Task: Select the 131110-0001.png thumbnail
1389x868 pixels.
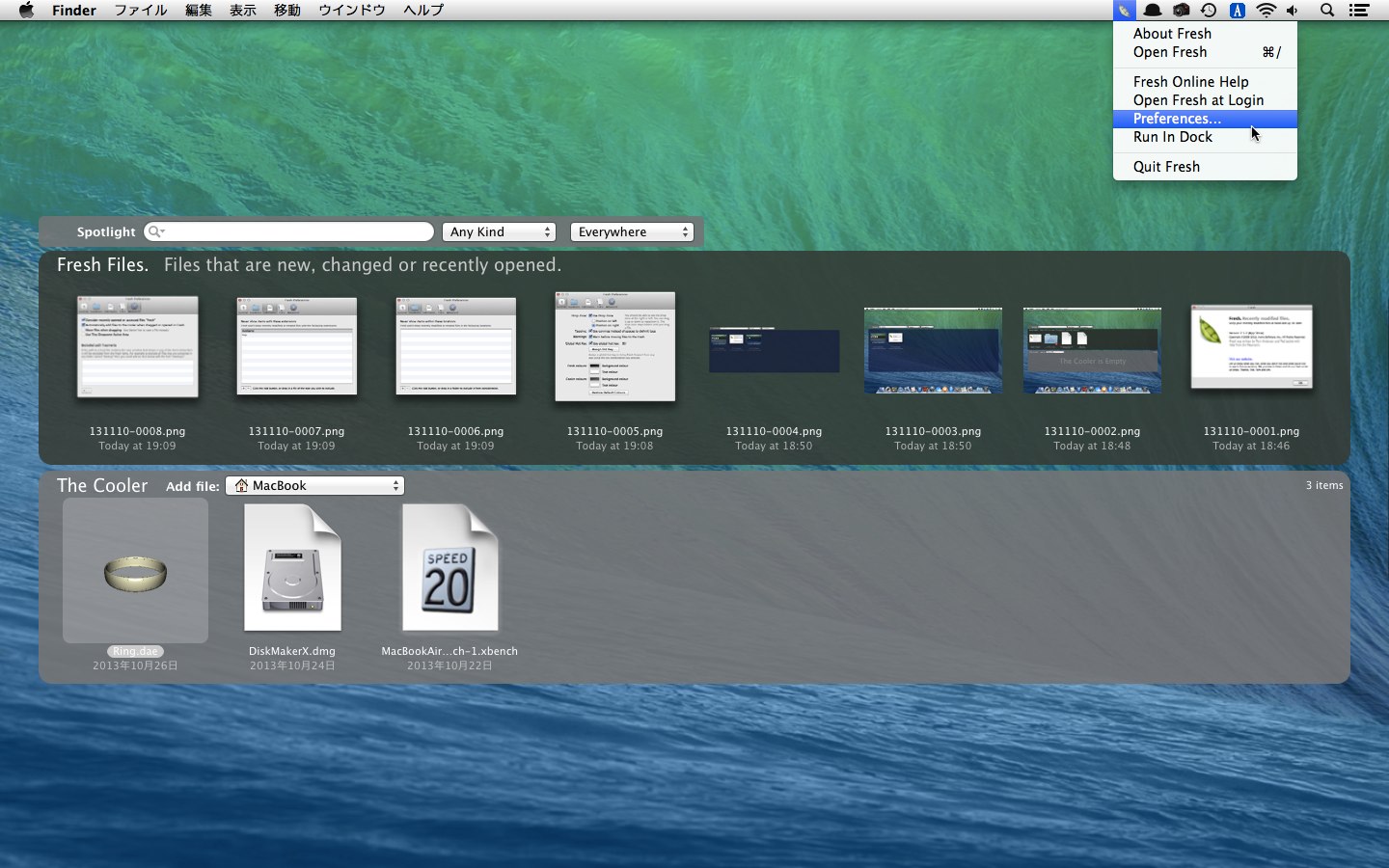Action: (1251, 348)
